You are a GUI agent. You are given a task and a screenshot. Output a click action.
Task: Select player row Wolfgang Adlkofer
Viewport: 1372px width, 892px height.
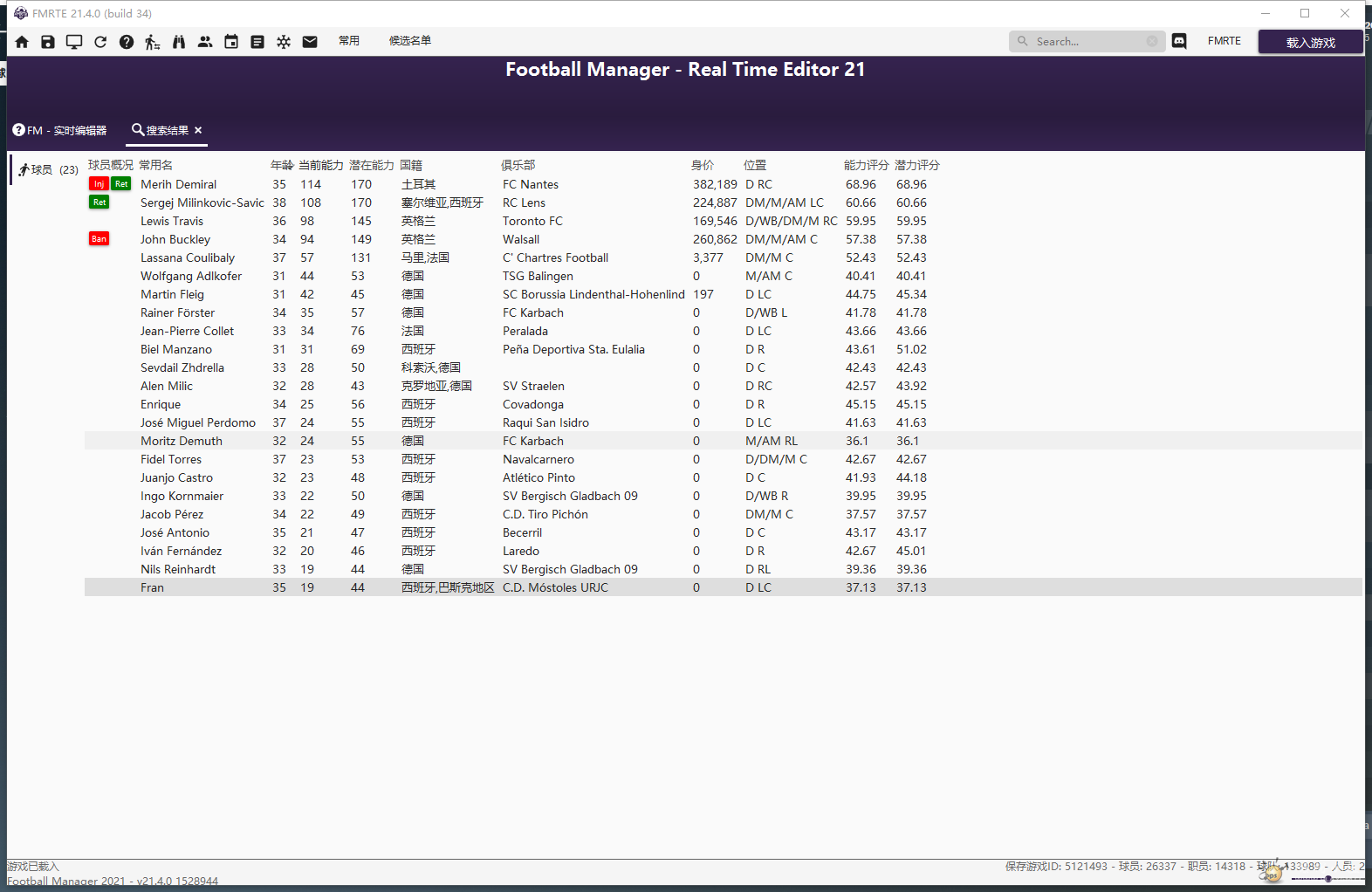[723, 276]
